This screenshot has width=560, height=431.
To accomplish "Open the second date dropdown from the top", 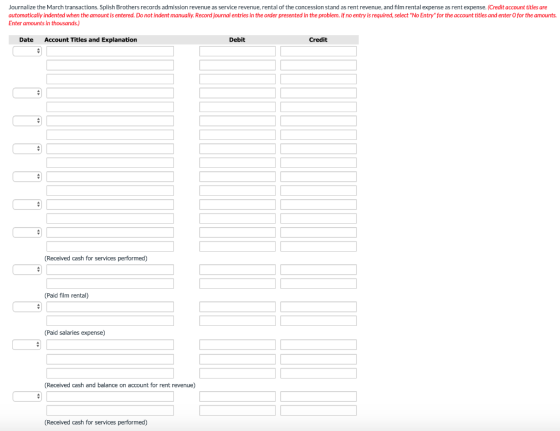I will [27, 93].
